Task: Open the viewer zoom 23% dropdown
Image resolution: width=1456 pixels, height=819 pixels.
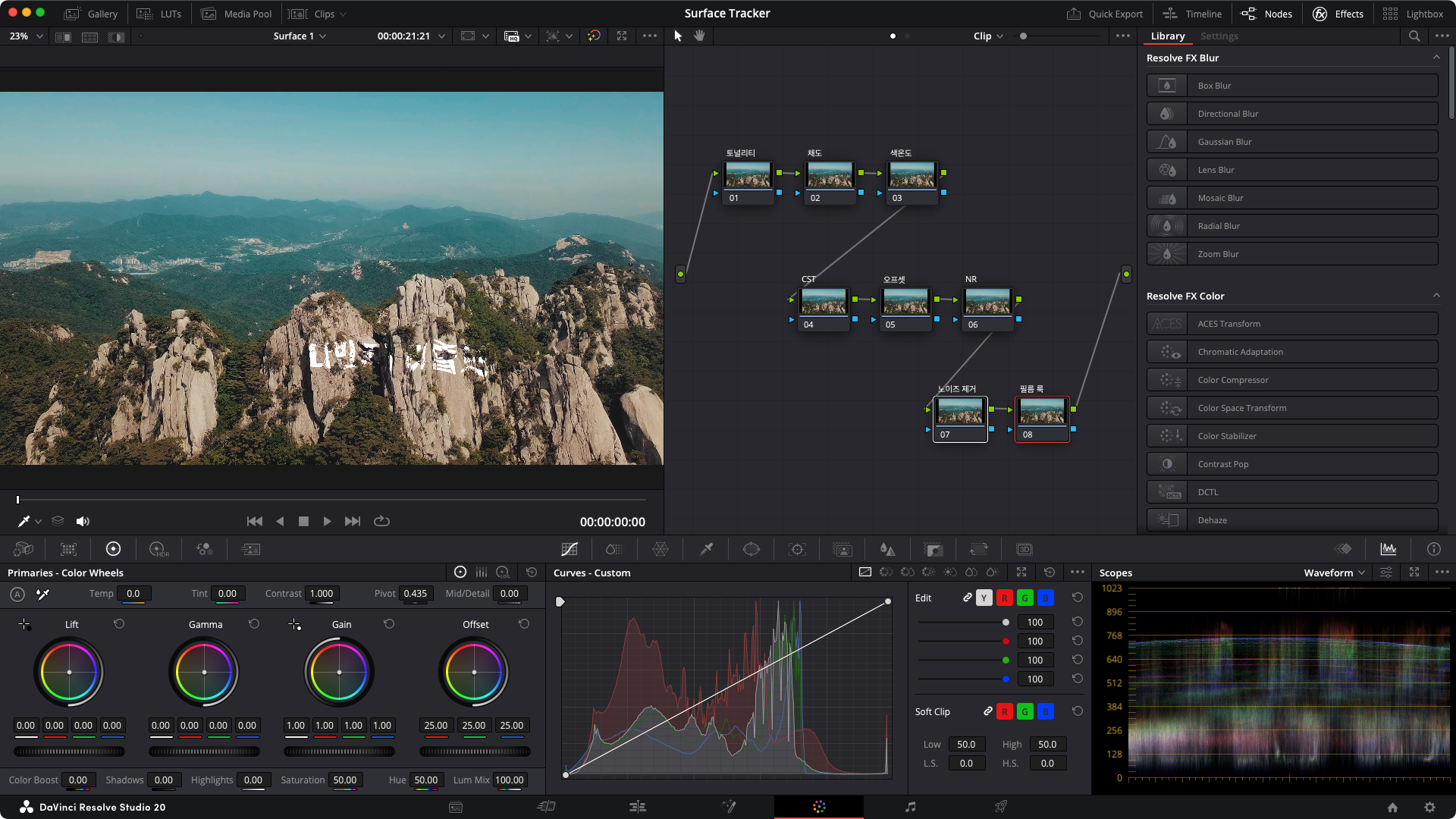Action: [x=27, y=36]
